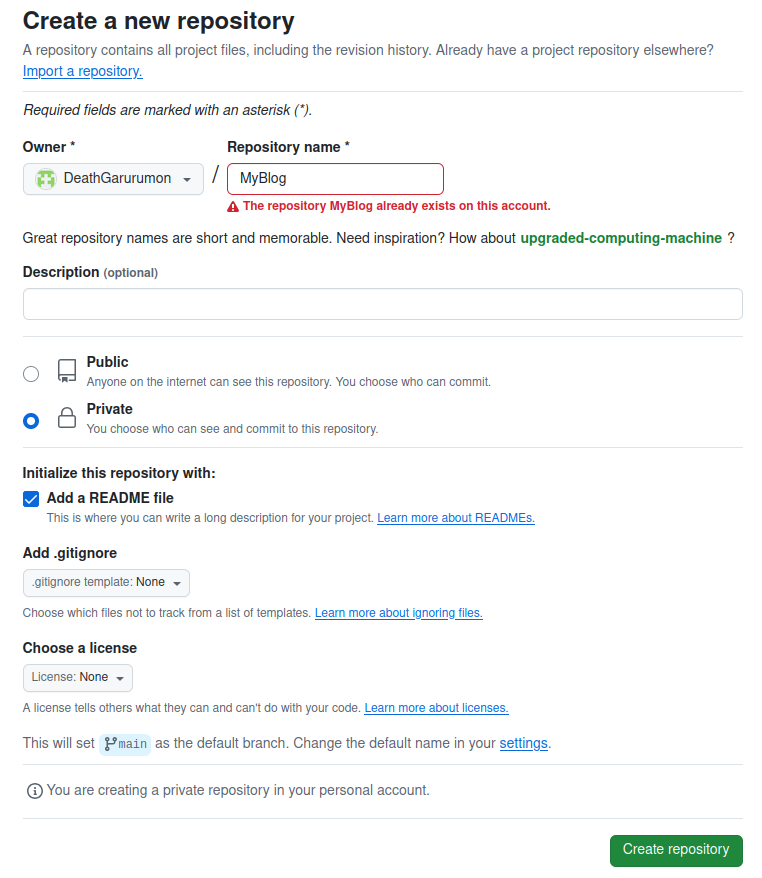Click the Repository name field containing MyBlog
762x878 pixels.
click(x=335, y=179)
